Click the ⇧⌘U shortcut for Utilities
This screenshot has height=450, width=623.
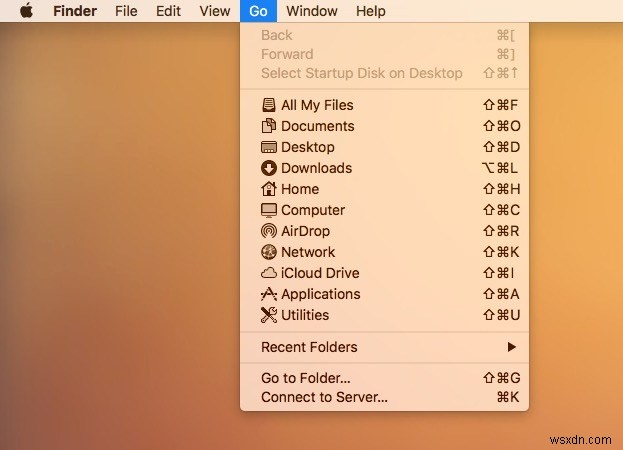501,315
